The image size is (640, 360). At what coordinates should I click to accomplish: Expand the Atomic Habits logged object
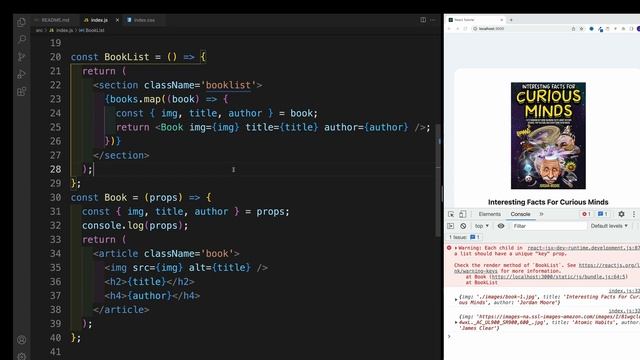coord(456,322)
